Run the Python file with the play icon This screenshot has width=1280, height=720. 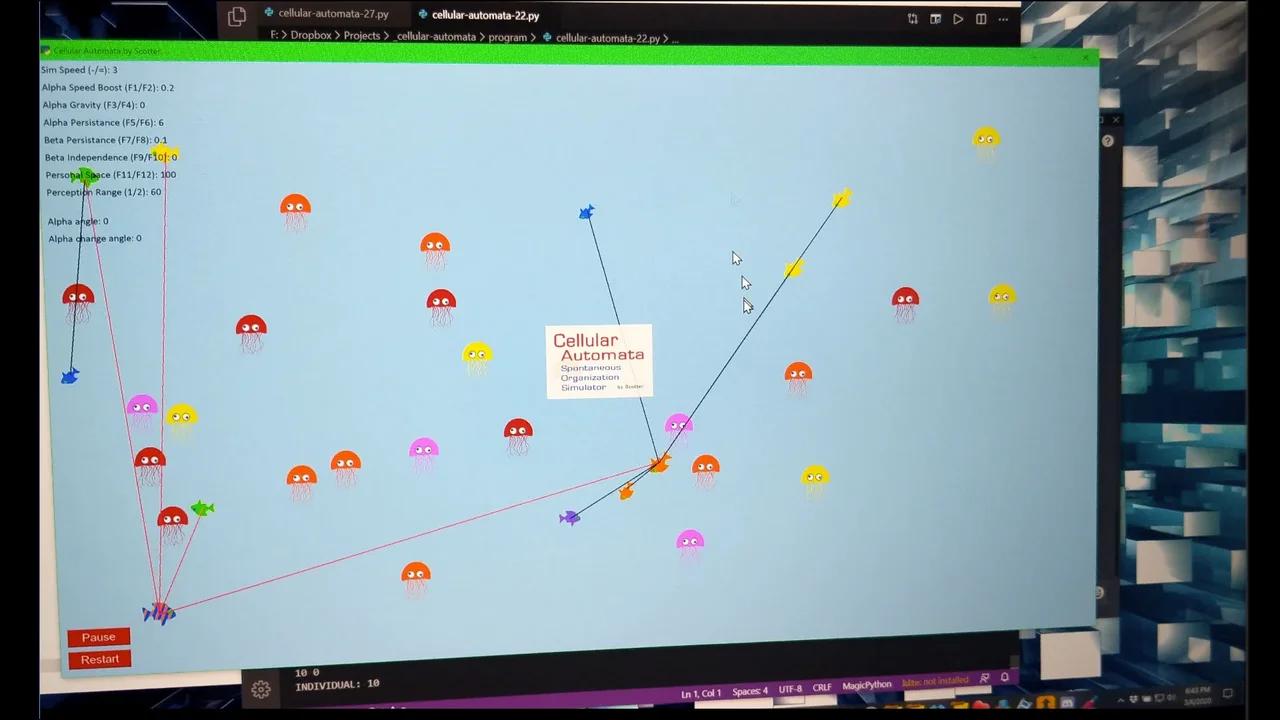tap(958, 18)
